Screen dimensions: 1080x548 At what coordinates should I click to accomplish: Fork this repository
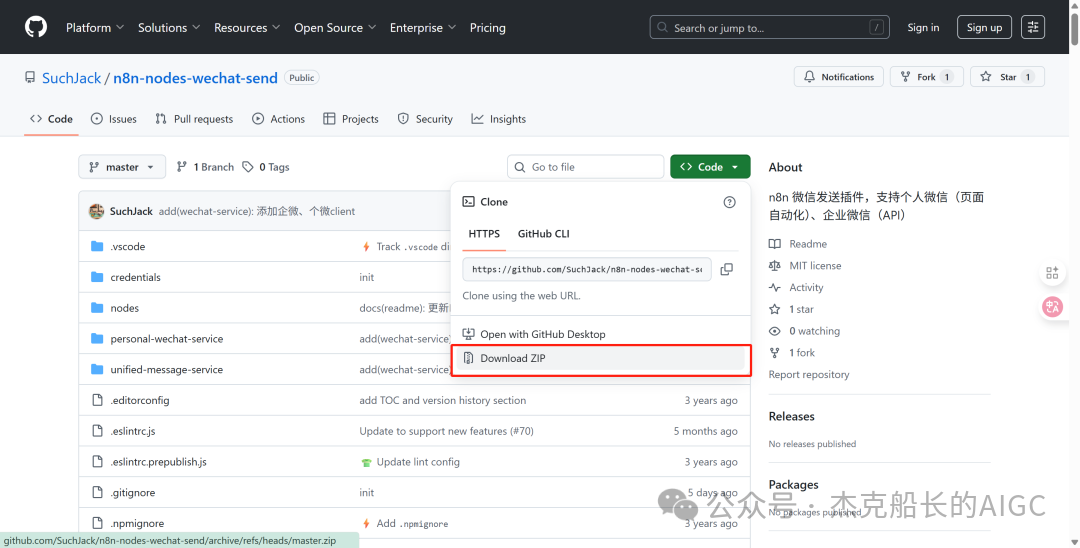(926, 77)
